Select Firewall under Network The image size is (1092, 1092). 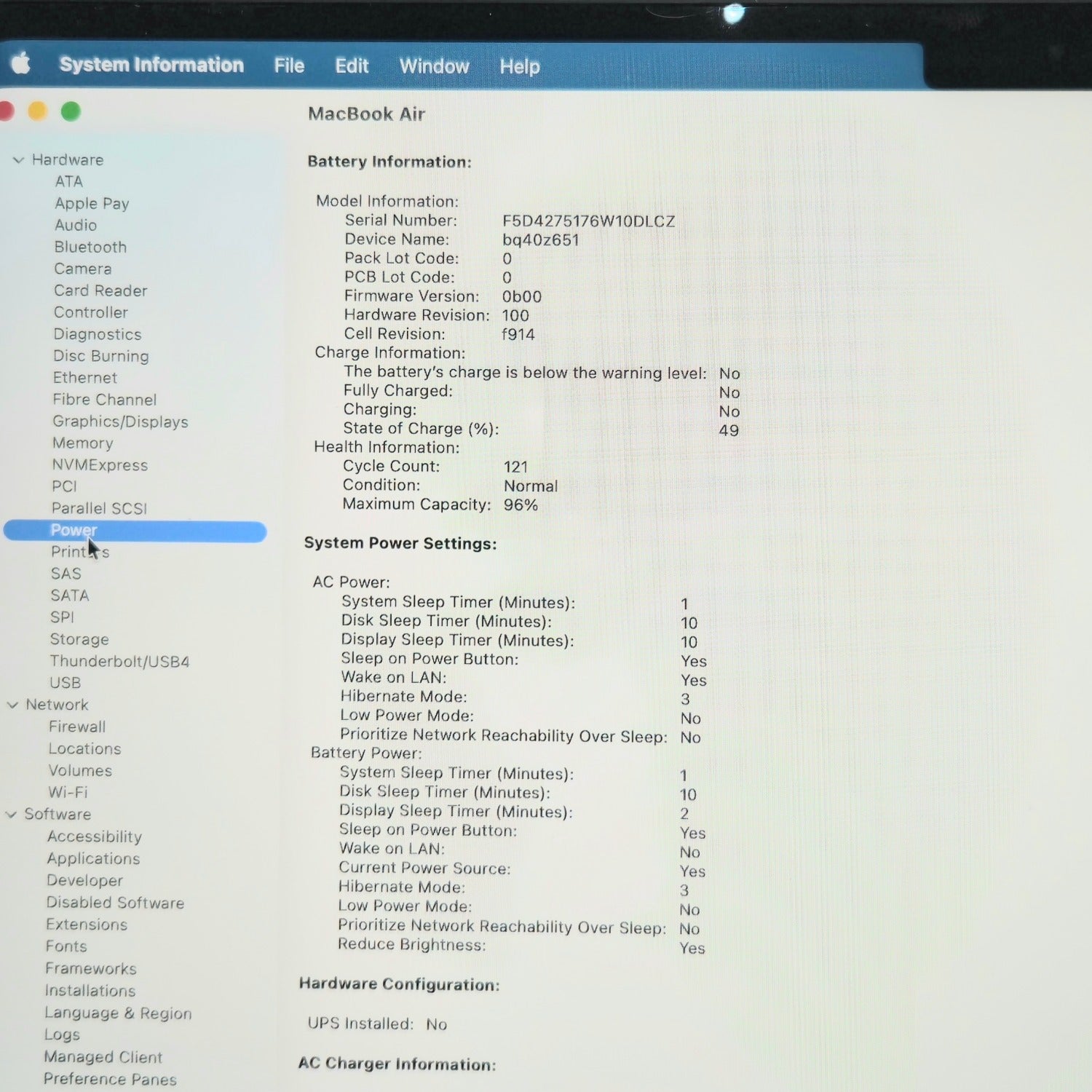77,727
